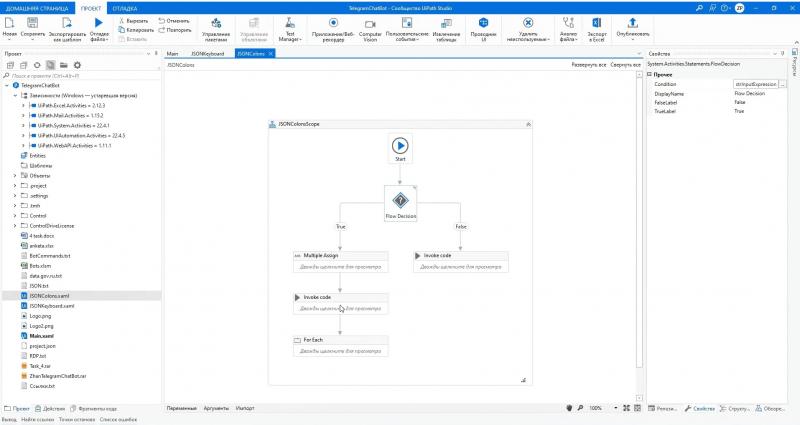Expand the .settings folder
Viewport: 800px width, 425px height.
(15, 195)
